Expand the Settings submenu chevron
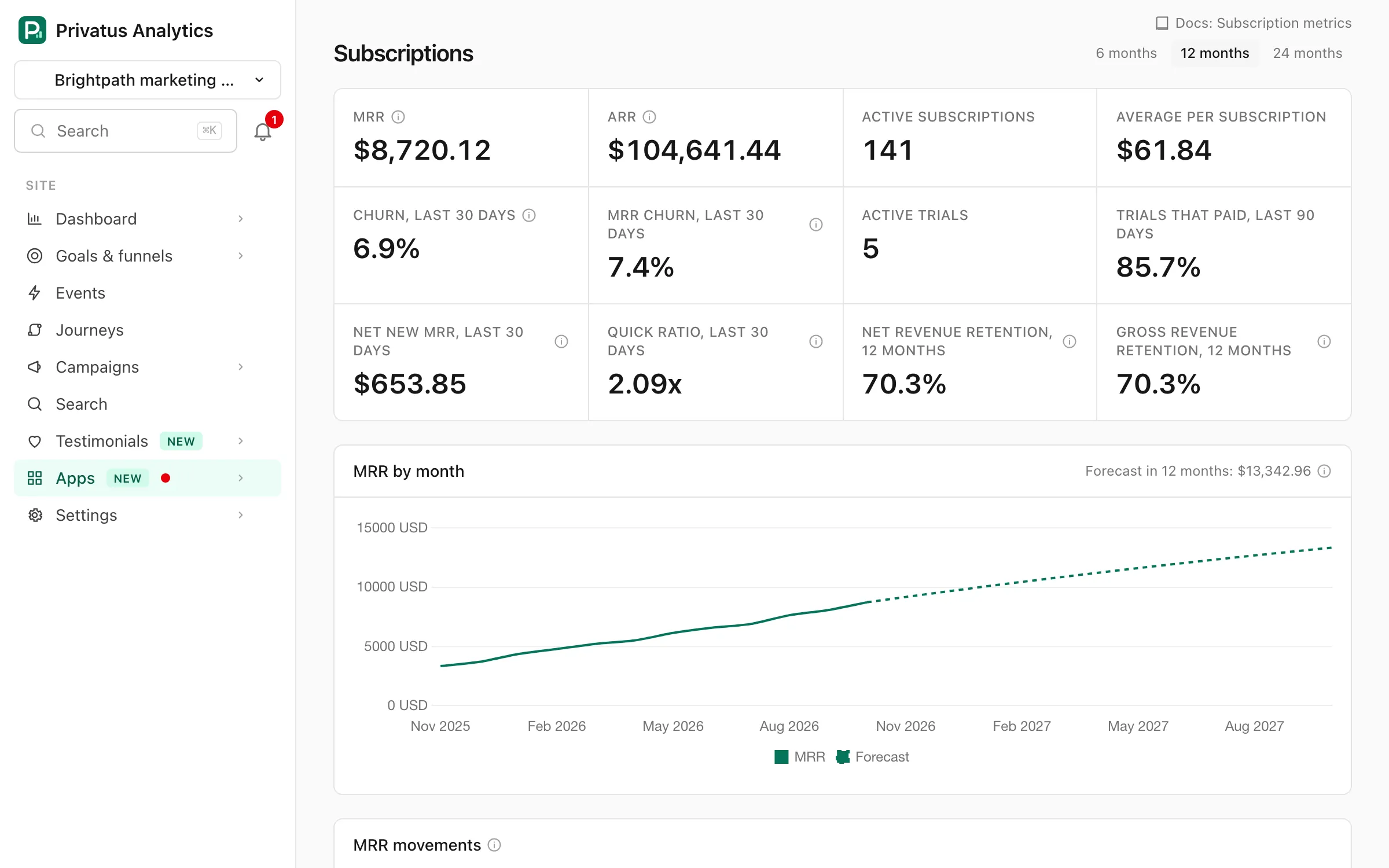Viewport: 1389px width, 868px height. (241, 515)
